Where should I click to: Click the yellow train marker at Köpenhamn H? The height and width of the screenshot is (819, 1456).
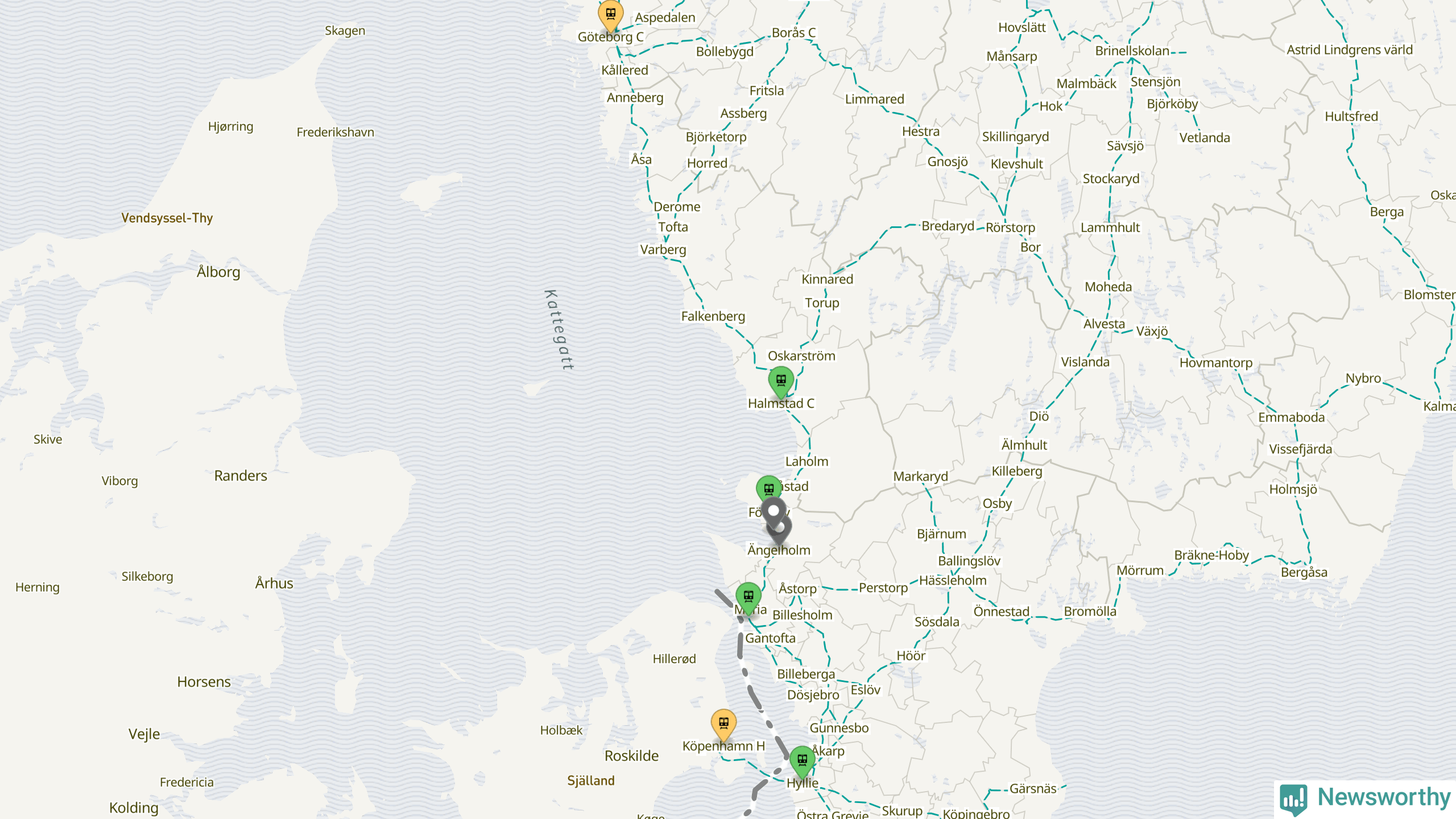click(x=723, y=725)
